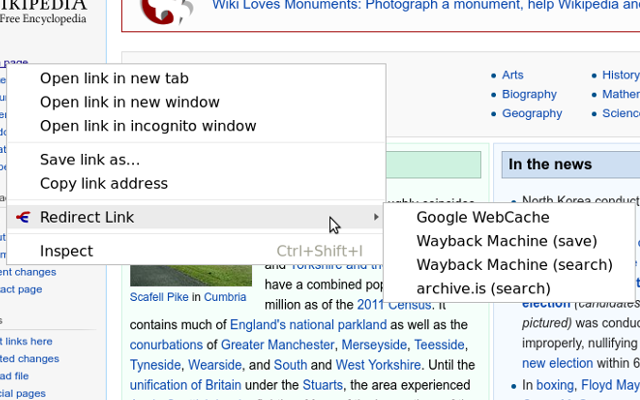Open sidebar 'ted changes' link

[x=29, y=358]
